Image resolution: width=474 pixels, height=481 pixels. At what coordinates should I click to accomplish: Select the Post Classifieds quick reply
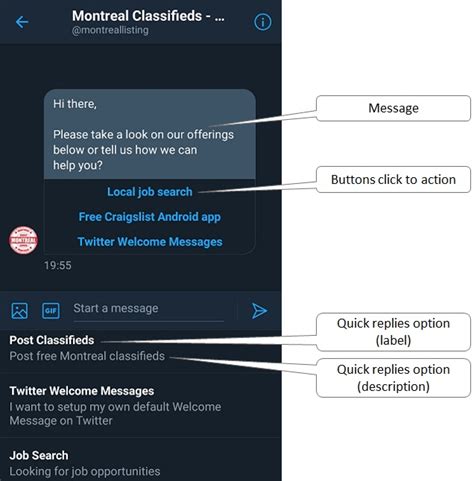pos(140,348)
